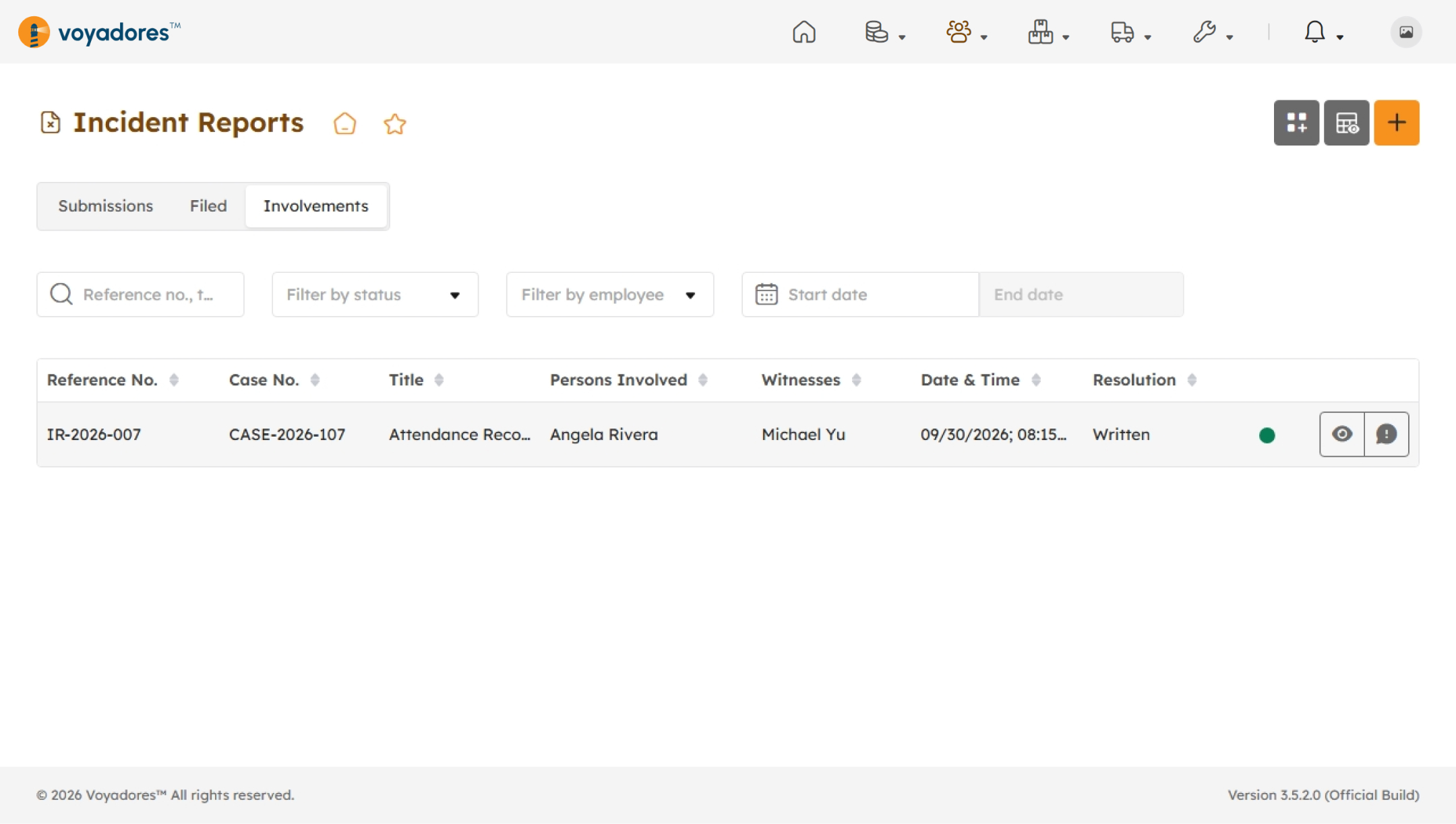Expand the Filter by status dropdown
The width and height of the screenshot is (1456, 824).
[375, 294]
